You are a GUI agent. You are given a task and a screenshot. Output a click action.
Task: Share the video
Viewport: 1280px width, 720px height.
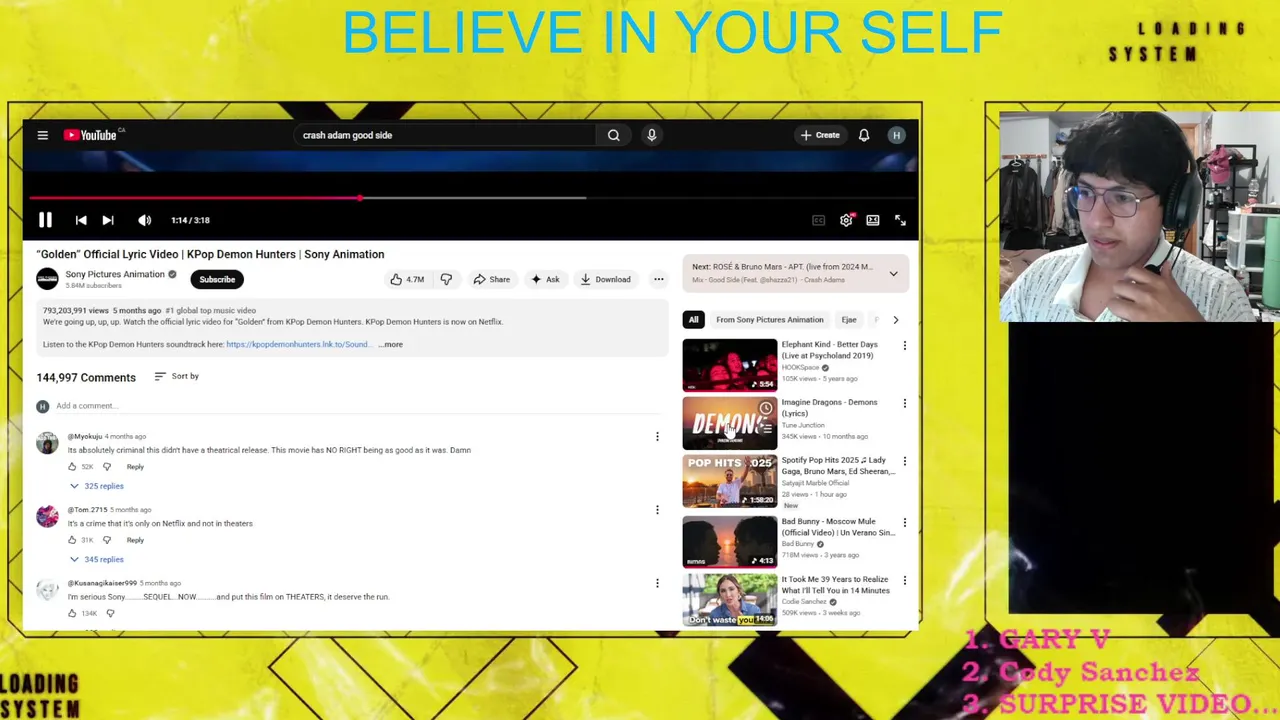coord(492,280)
